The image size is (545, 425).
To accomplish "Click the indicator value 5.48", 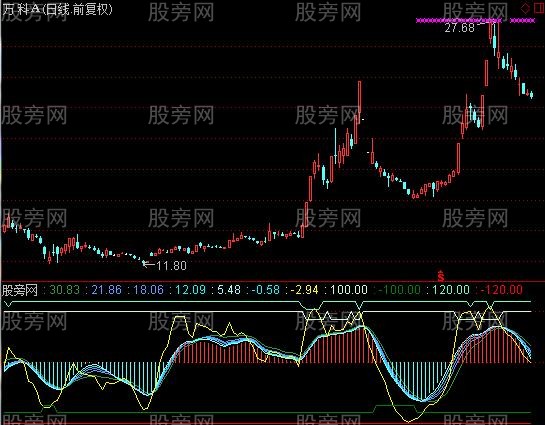I will 229,289.
